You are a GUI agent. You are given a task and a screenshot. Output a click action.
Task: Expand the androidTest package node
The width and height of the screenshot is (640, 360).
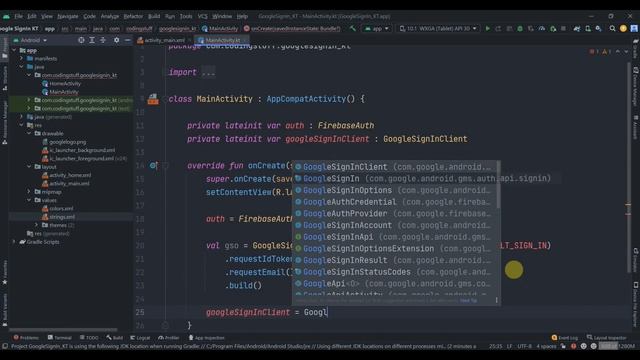coord(29,100)
